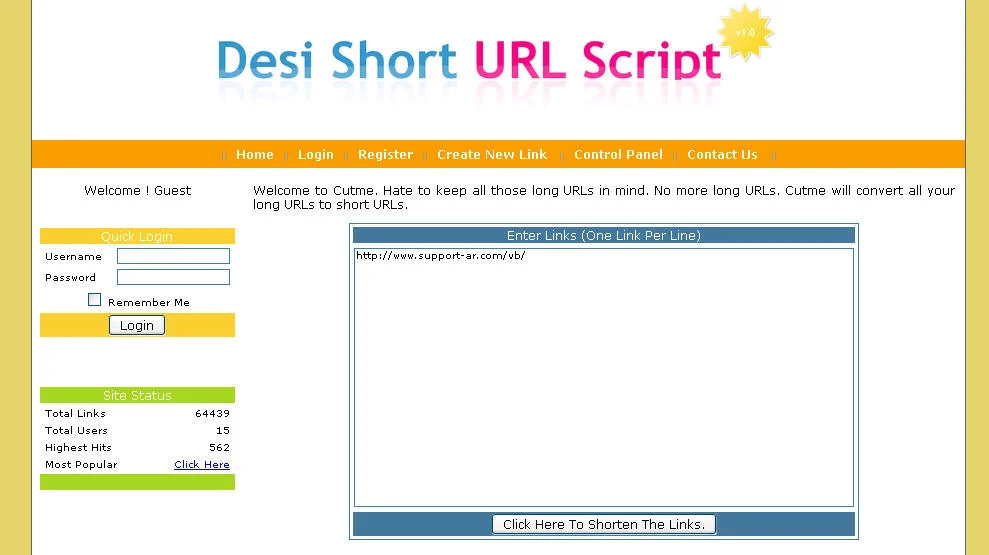The width and height of the screenshot is (989, 555).
Task: Click the Remember Me label text
Action: click(x=148, y=302)
